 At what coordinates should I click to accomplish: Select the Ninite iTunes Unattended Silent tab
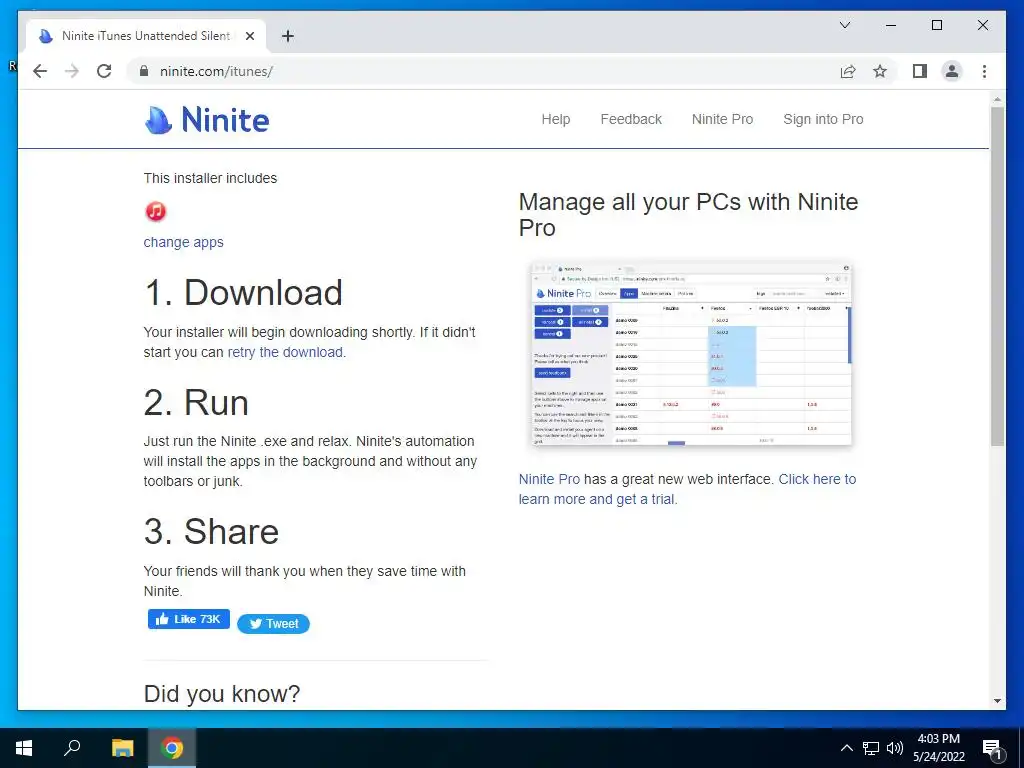point(146,36)
